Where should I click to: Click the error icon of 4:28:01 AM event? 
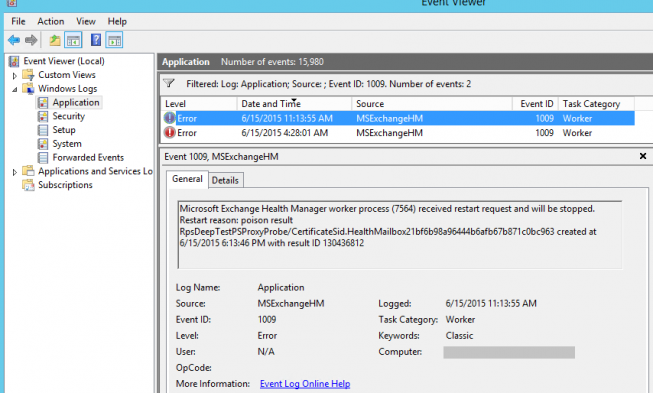tap(169, 132)
